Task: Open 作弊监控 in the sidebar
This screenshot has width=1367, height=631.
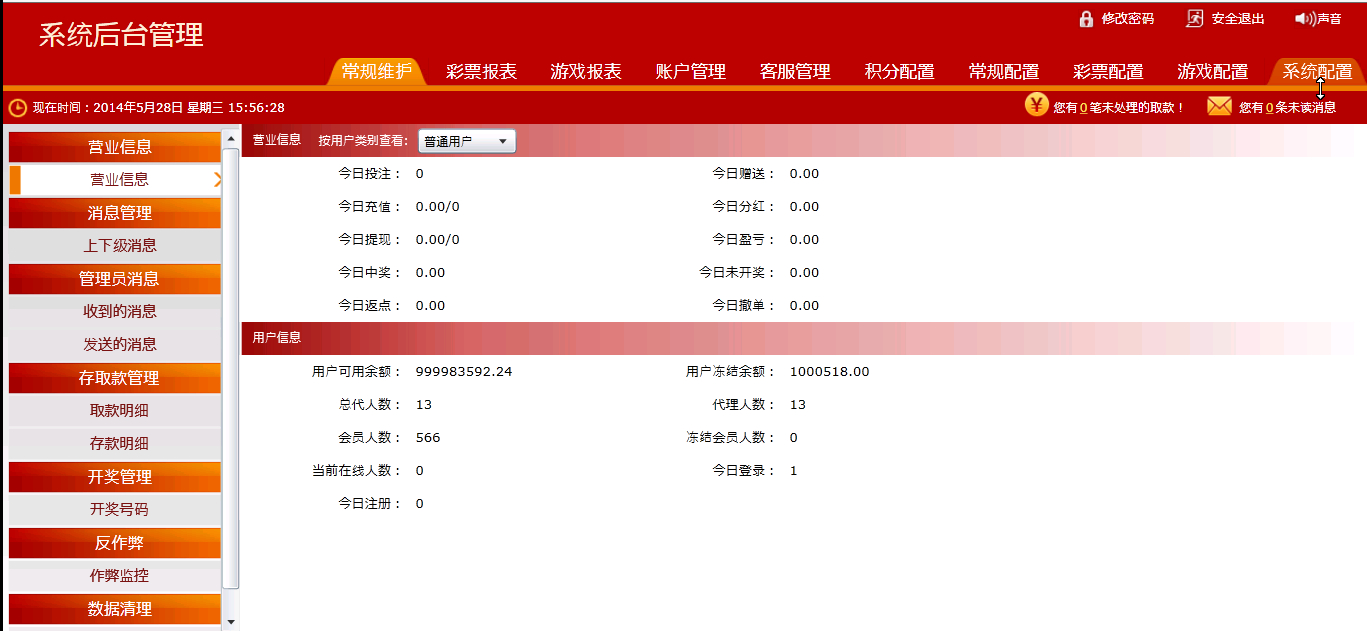Action: pos(119,576)
